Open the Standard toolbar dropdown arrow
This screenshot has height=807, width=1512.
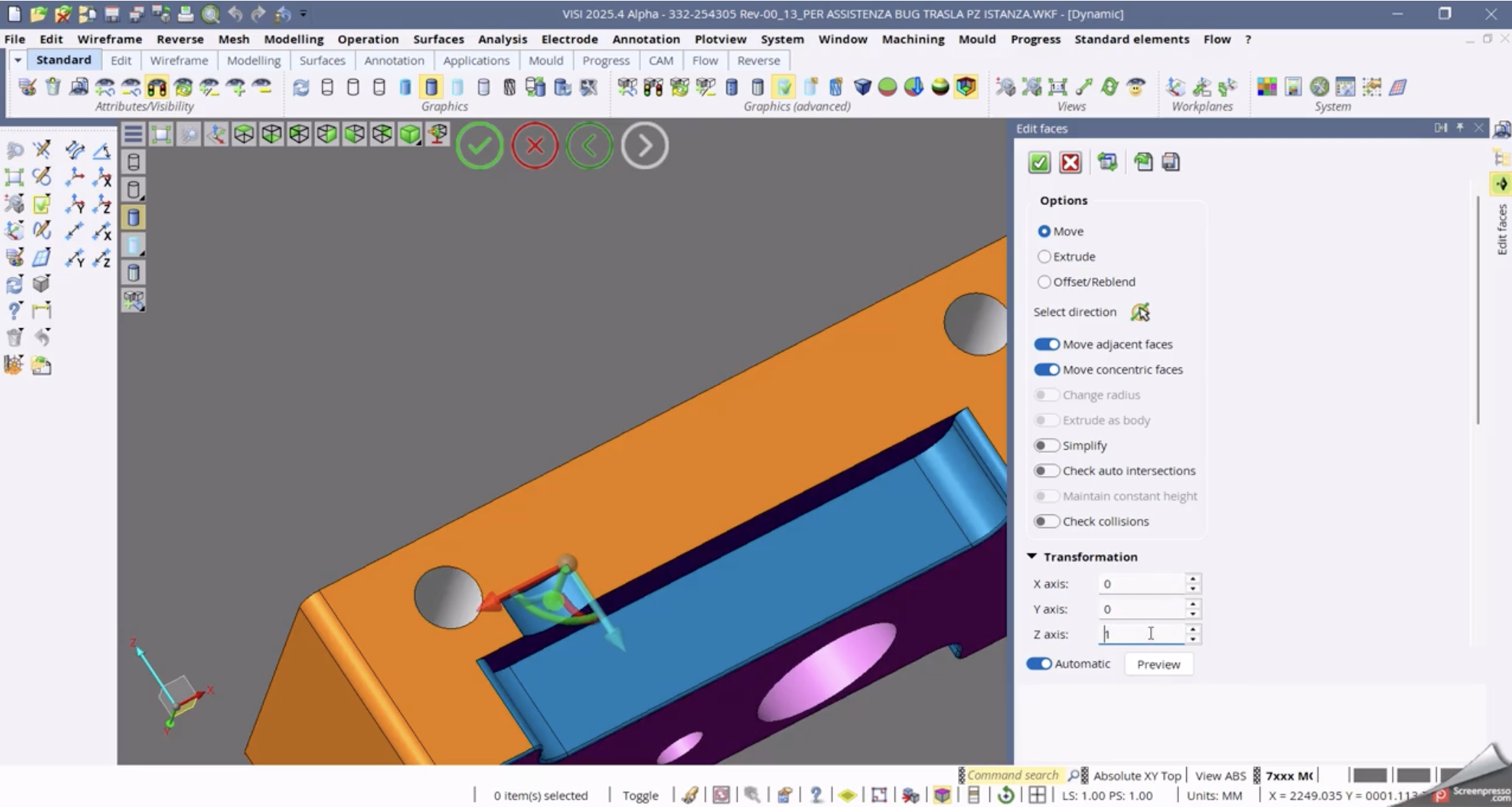17,60
